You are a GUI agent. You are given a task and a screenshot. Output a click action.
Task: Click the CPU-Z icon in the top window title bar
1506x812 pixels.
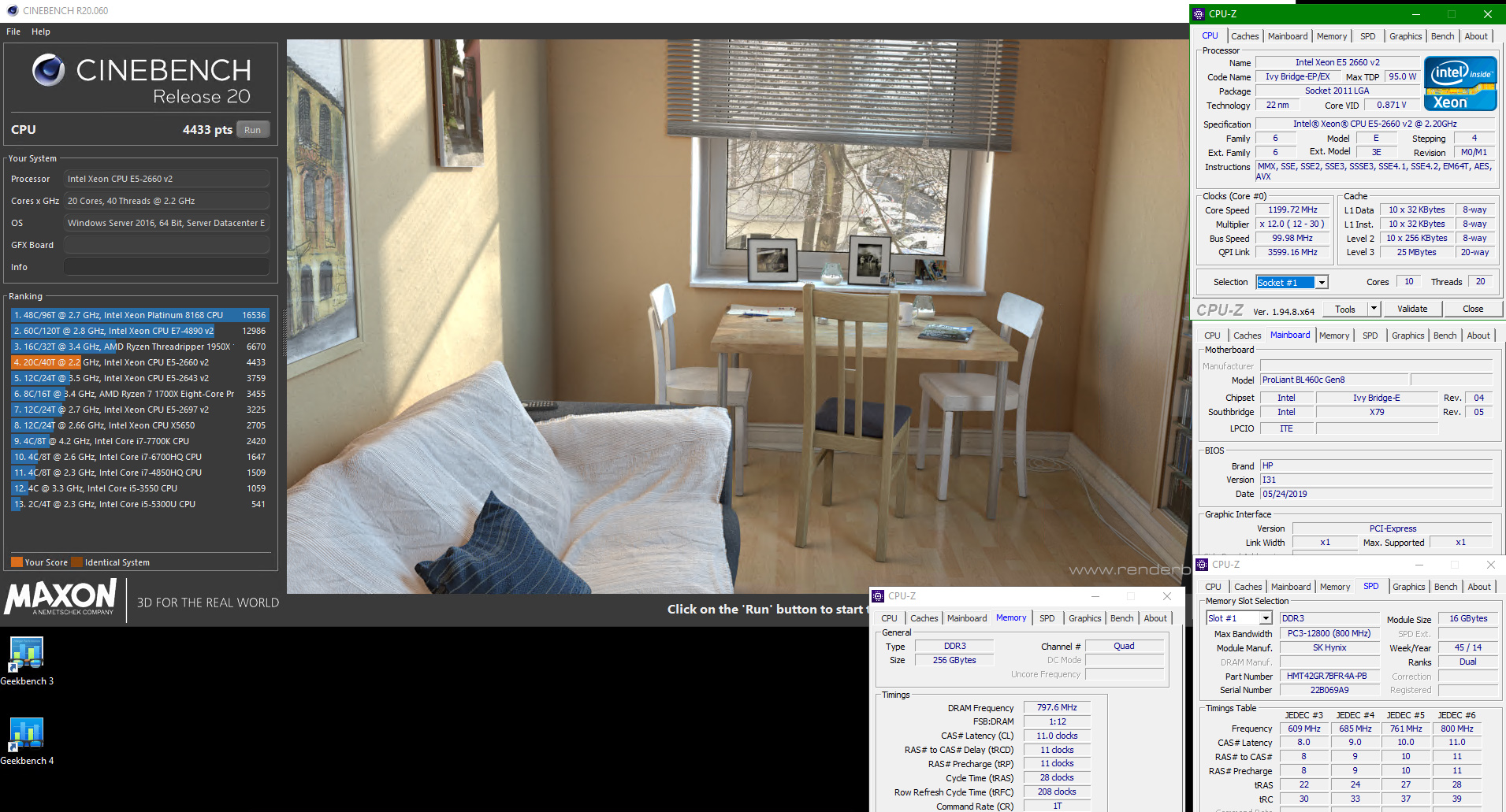[1199, 14]
